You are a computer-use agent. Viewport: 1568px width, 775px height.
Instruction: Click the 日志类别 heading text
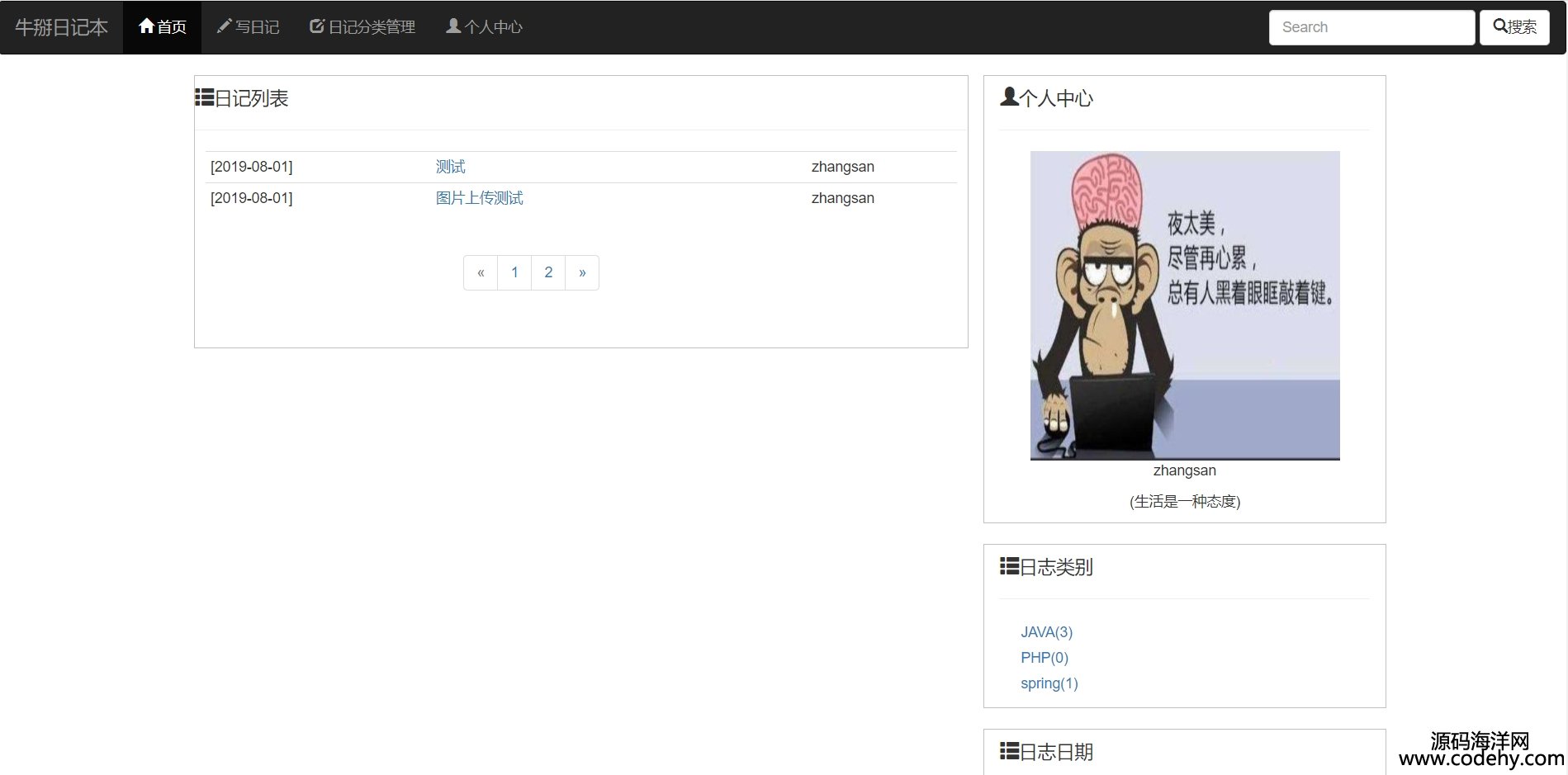[x=1056, y=567]
